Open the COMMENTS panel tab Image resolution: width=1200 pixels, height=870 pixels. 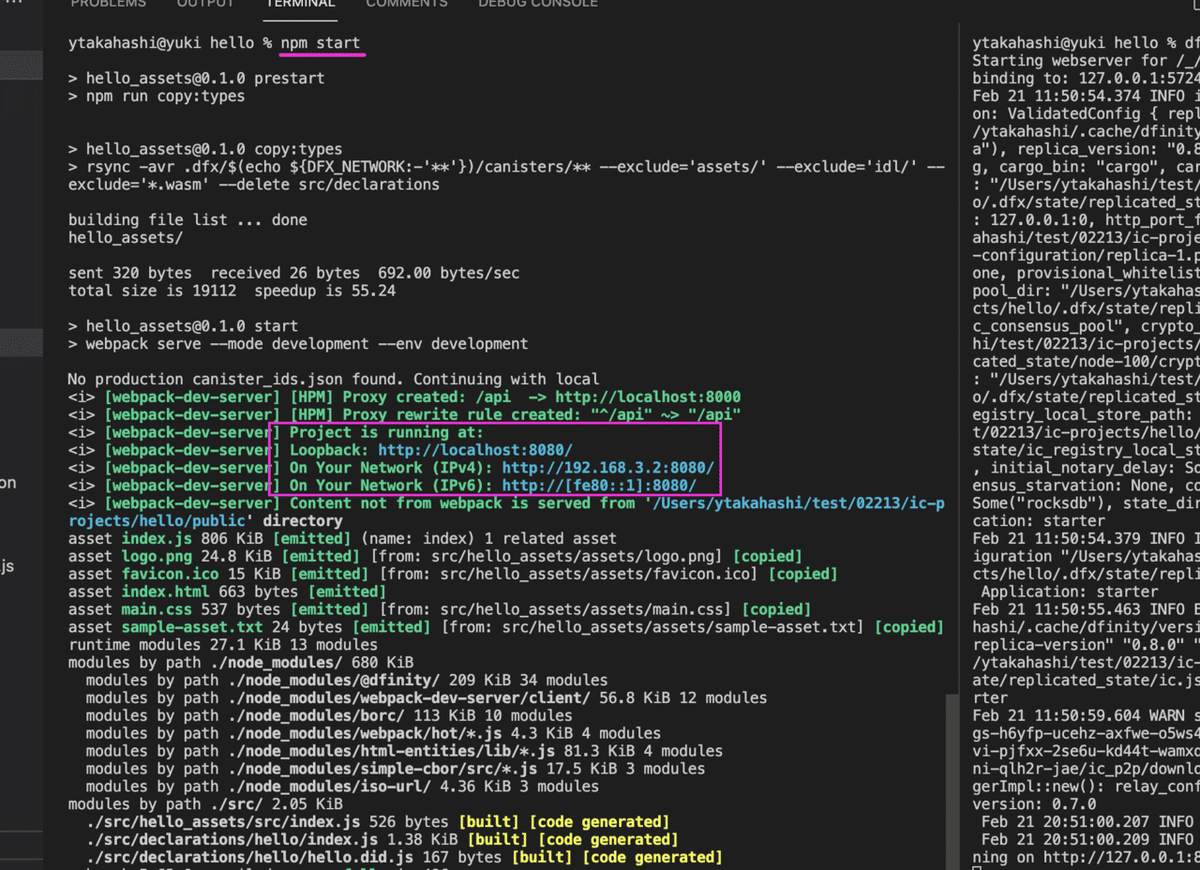[406, 4]
